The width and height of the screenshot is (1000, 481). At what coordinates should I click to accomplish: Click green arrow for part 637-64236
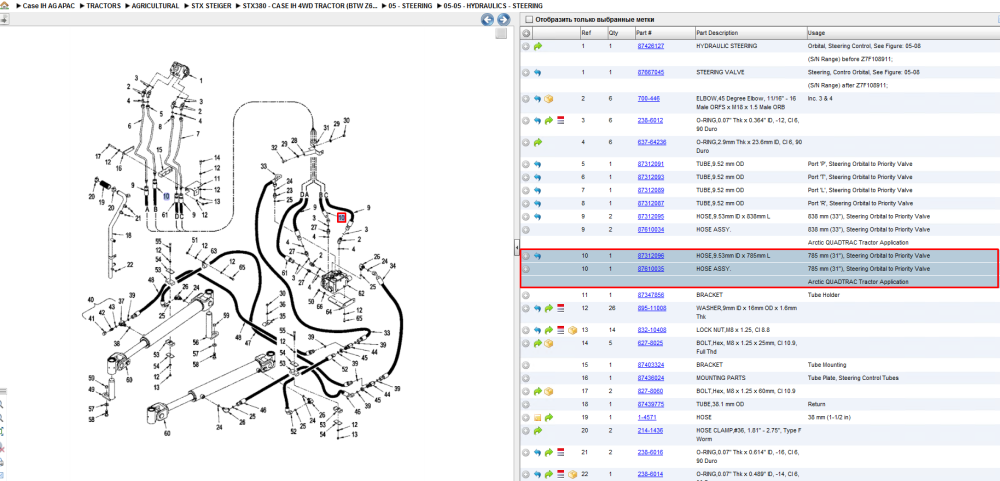click(x=538, y=142)
